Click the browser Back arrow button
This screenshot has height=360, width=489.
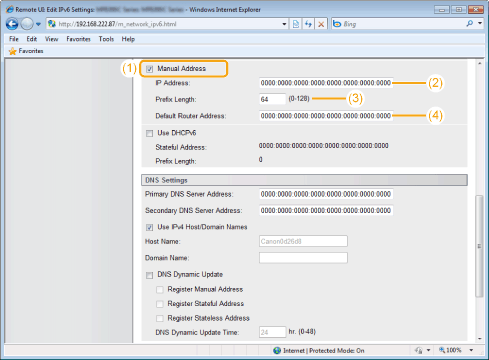coord(12,24)
